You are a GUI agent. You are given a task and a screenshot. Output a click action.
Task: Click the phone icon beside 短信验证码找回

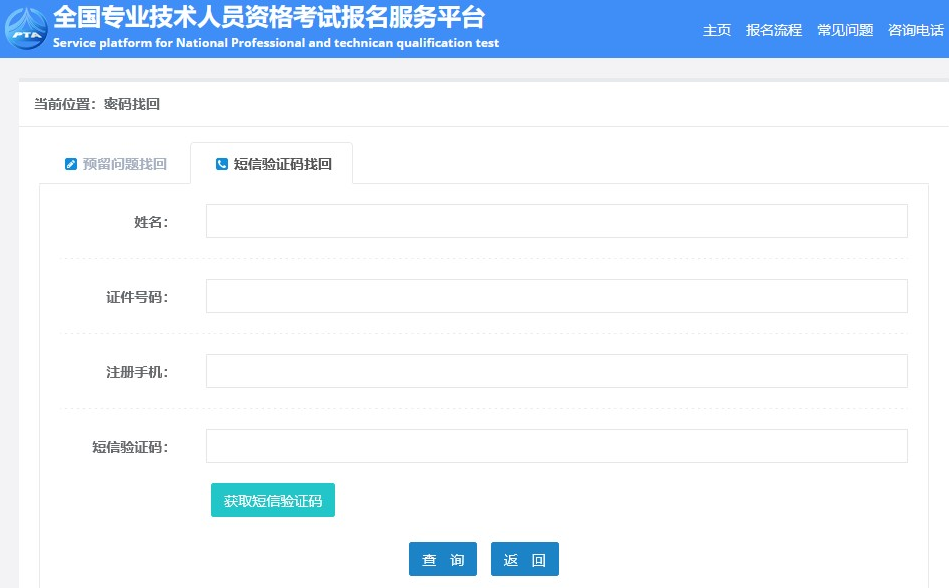tap(222, 164)
